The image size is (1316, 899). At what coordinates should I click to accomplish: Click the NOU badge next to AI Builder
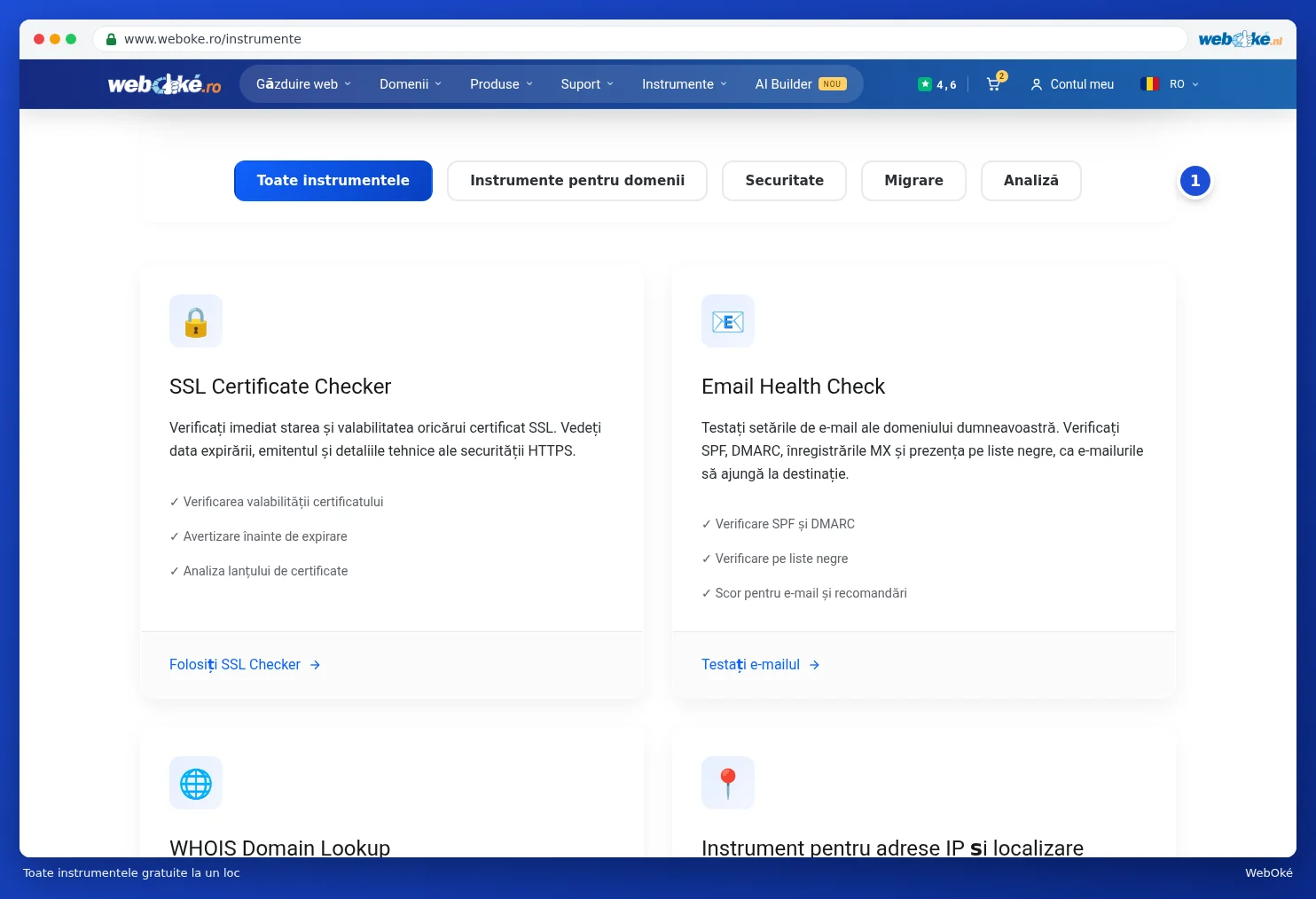click(x=832, y=84)
